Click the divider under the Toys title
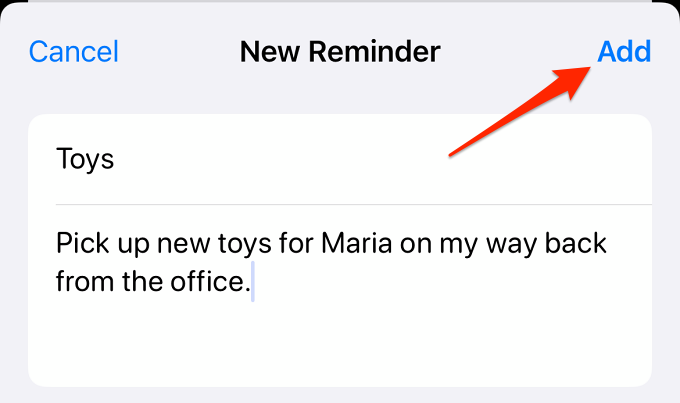 click(353, 204)
